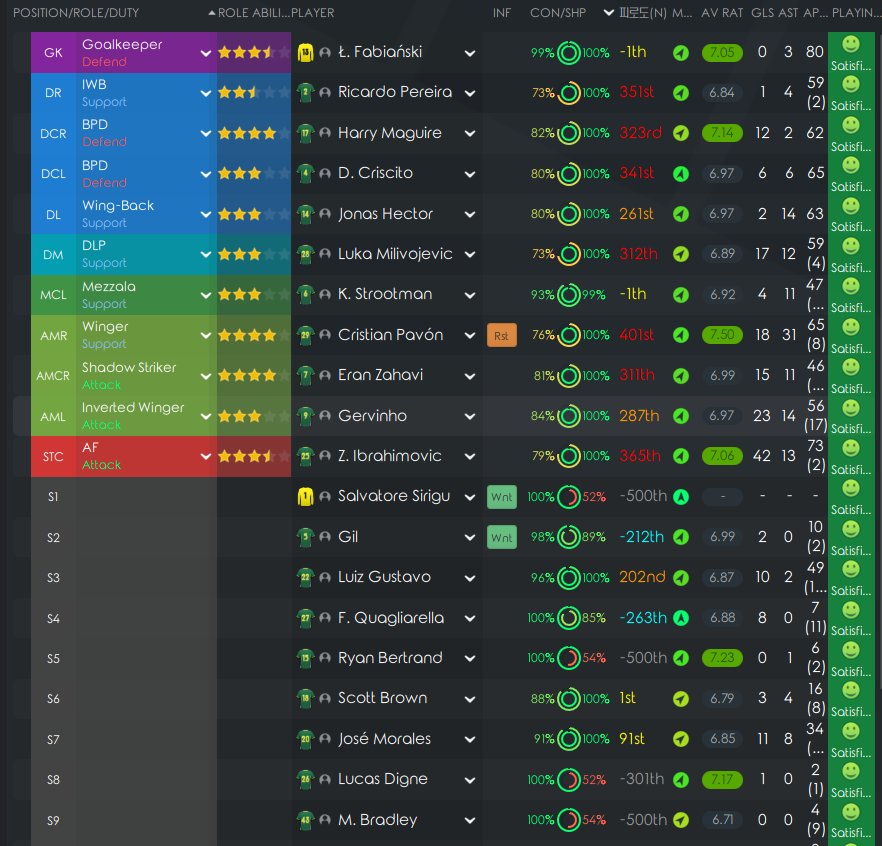This screenshot has width=882, height=846.
Task: Expand the DLP Support role dropdown
Action: click(x=205, y=254)
